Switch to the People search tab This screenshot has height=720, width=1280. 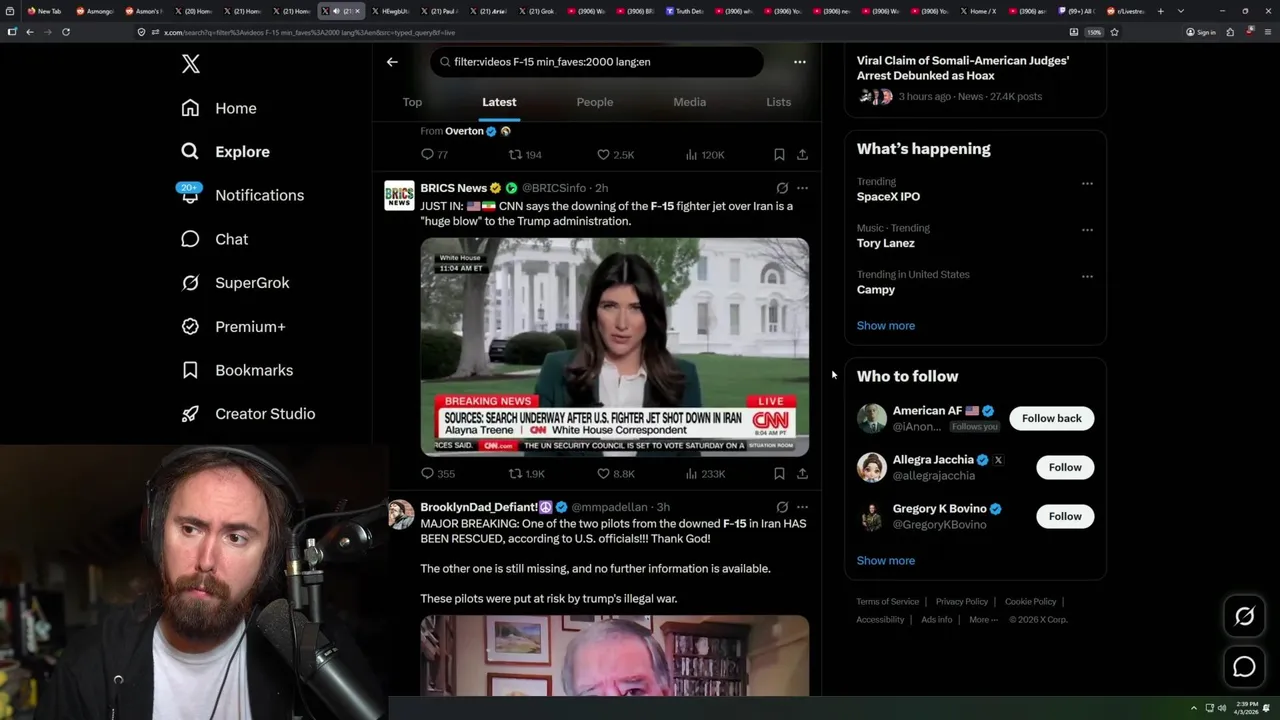point(595,102)
